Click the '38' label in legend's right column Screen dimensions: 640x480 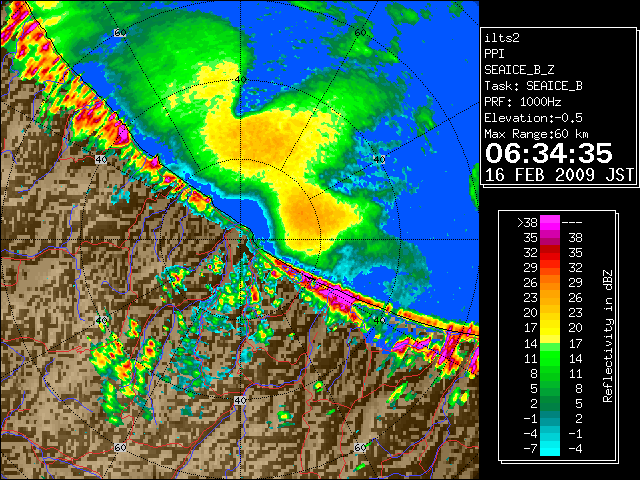point(575,238)
